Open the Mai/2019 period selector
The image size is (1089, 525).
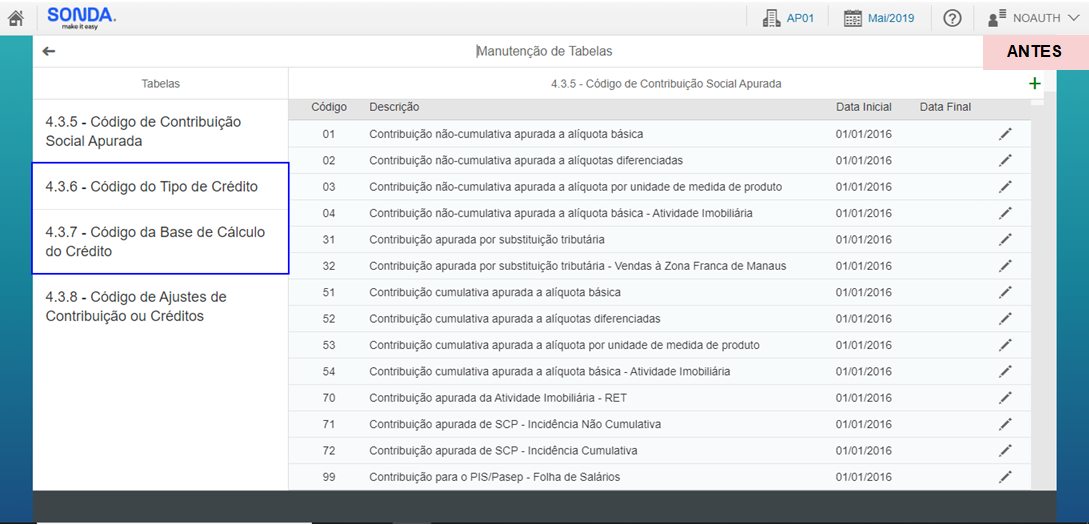(879, 18)
